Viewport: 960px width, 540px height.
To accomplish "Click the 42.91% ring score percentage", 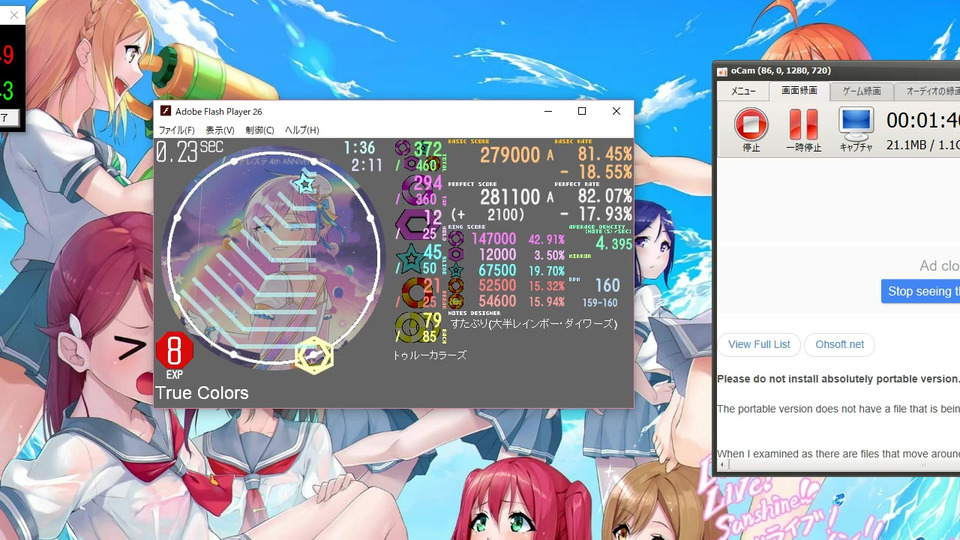I will tap(546, 239).
